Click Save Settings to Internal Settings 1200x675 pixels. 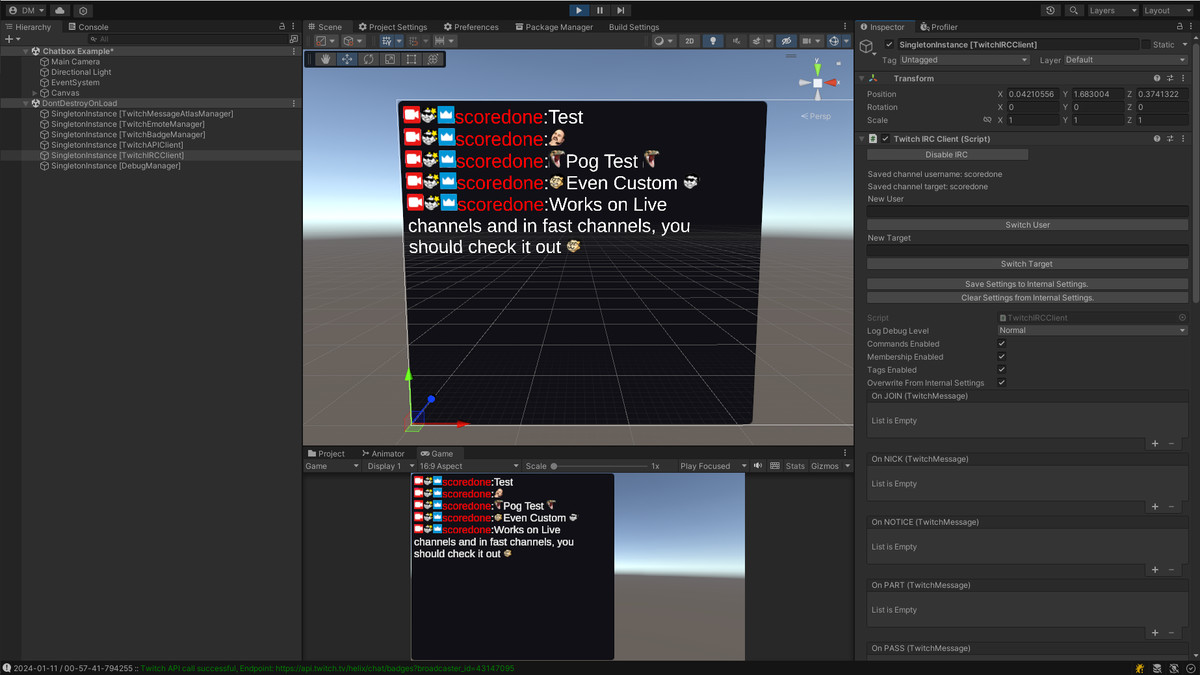(1027, 284)
